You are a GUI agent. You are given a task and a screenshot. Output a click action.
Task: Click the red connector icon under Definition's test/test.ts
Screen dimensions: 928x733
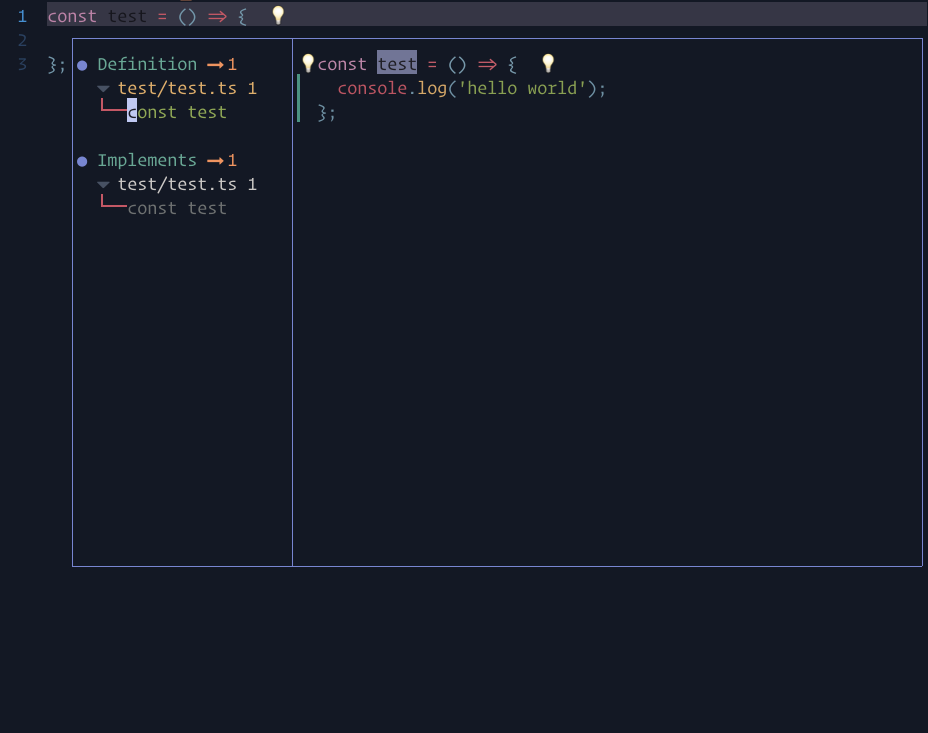pyautogui.click(x=113, y=106)
